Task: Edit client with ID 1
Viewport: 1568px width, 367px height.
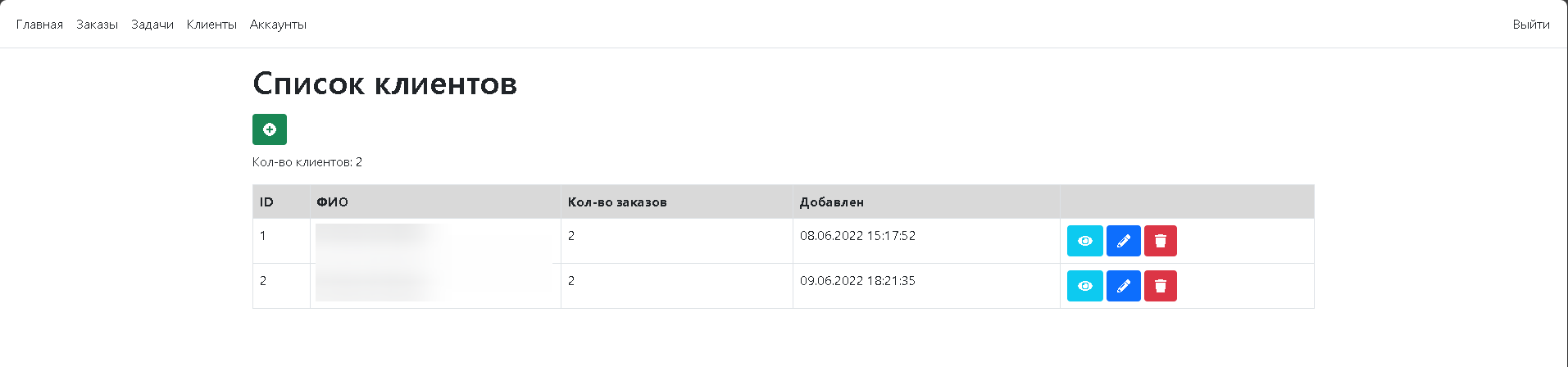Action: point(1123,241)
